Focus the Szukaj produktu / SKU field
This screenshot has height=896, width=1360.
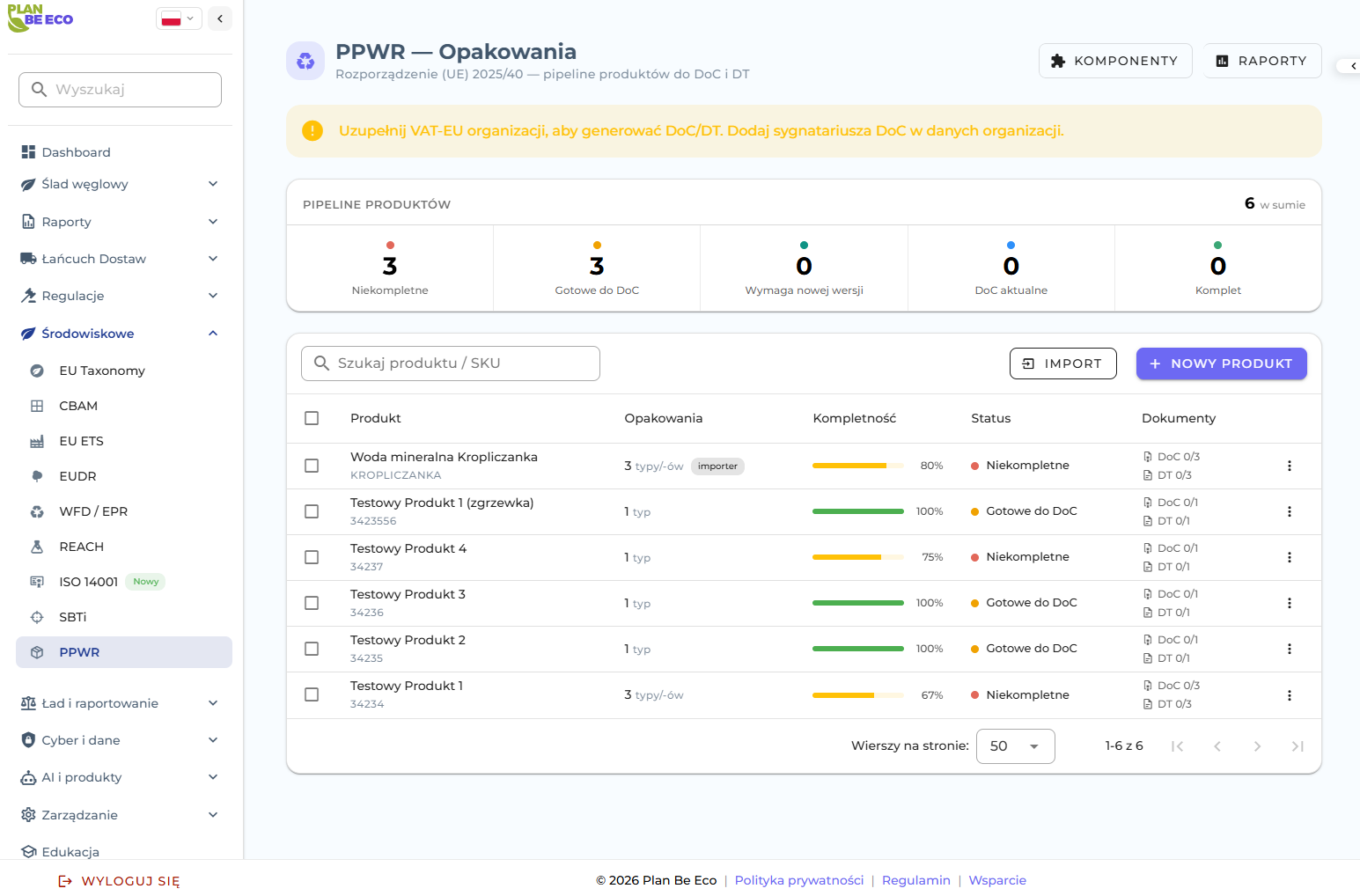point(451,364)
